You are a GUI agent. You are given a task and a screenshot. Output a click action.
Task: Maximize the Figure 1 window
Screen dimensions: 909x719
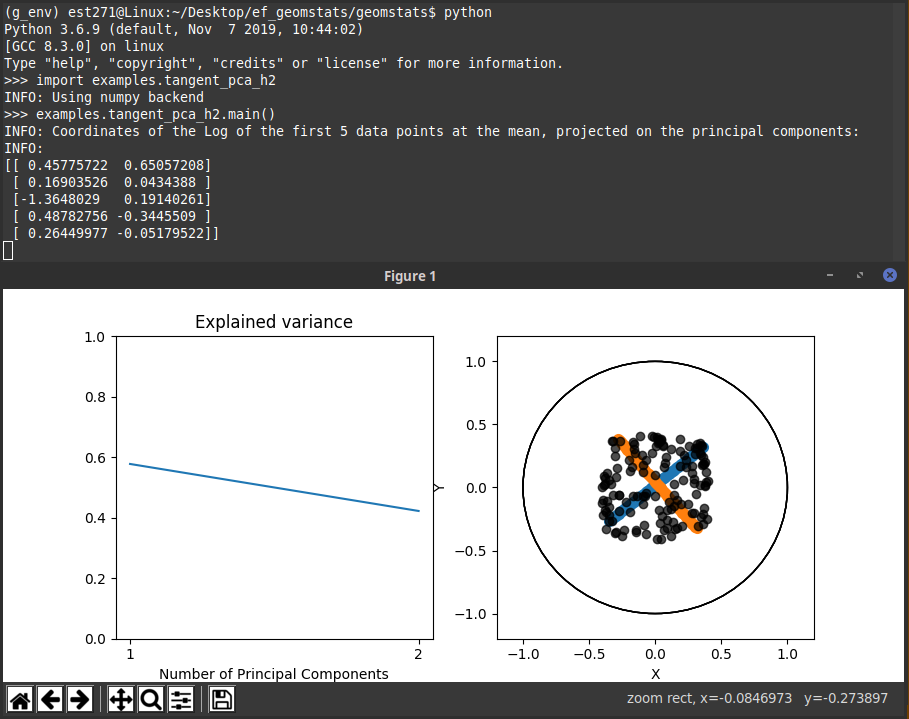click(859, 275)
